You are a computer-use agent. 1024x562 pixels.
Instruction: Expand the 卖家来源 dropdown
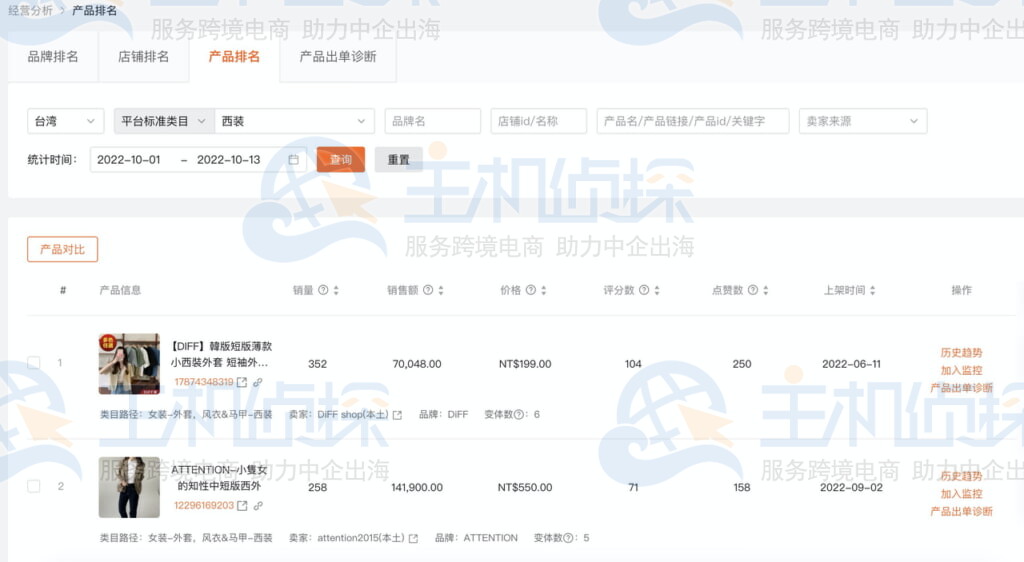point(863,121)
